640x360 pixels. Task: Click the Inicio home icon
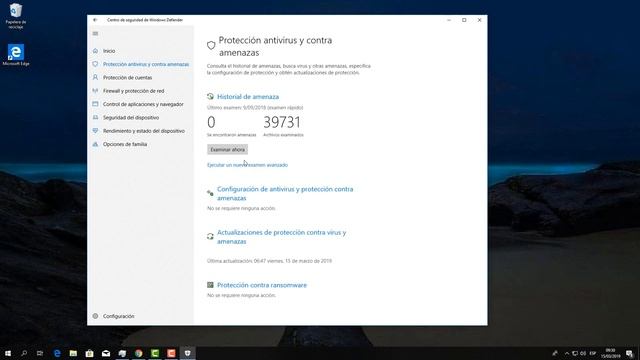point(95,51)
